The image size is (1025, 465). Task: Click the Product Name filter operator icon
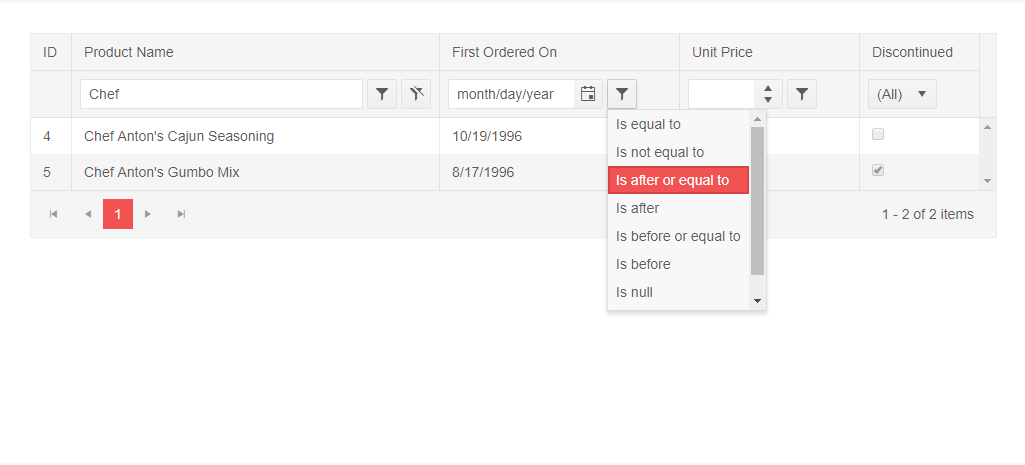(x=382, y=94)
